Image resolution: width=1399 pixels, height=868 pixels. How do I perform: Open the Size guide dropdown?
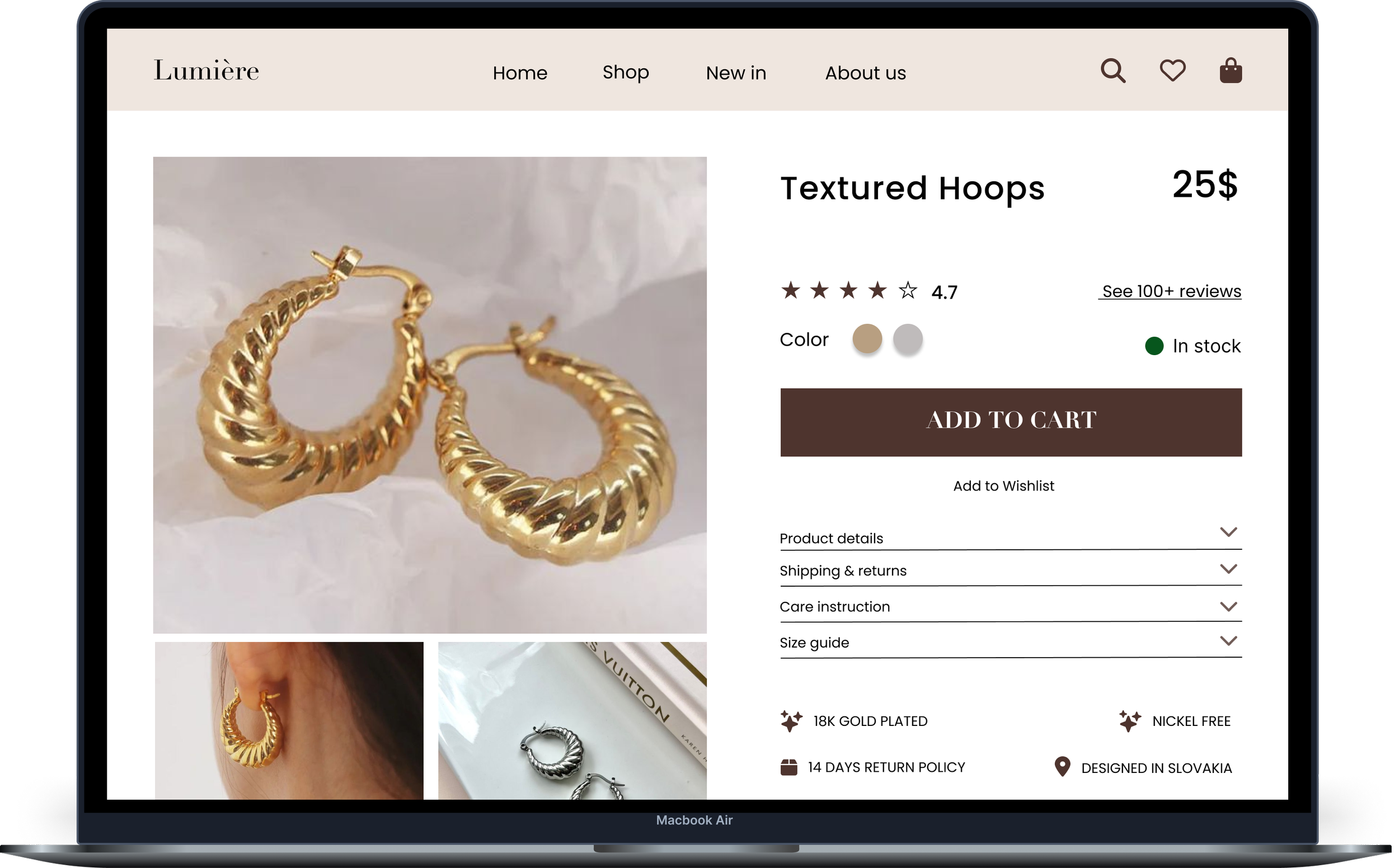point(1228,641)
